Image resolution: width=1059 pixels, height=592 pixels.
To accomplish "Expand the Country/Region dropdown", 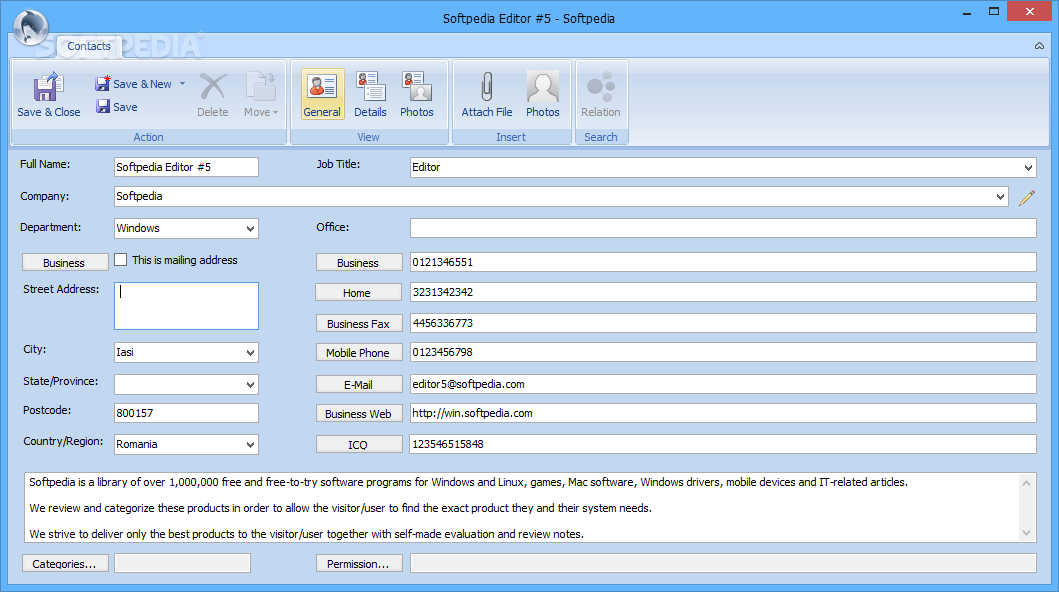I will 251,445.
